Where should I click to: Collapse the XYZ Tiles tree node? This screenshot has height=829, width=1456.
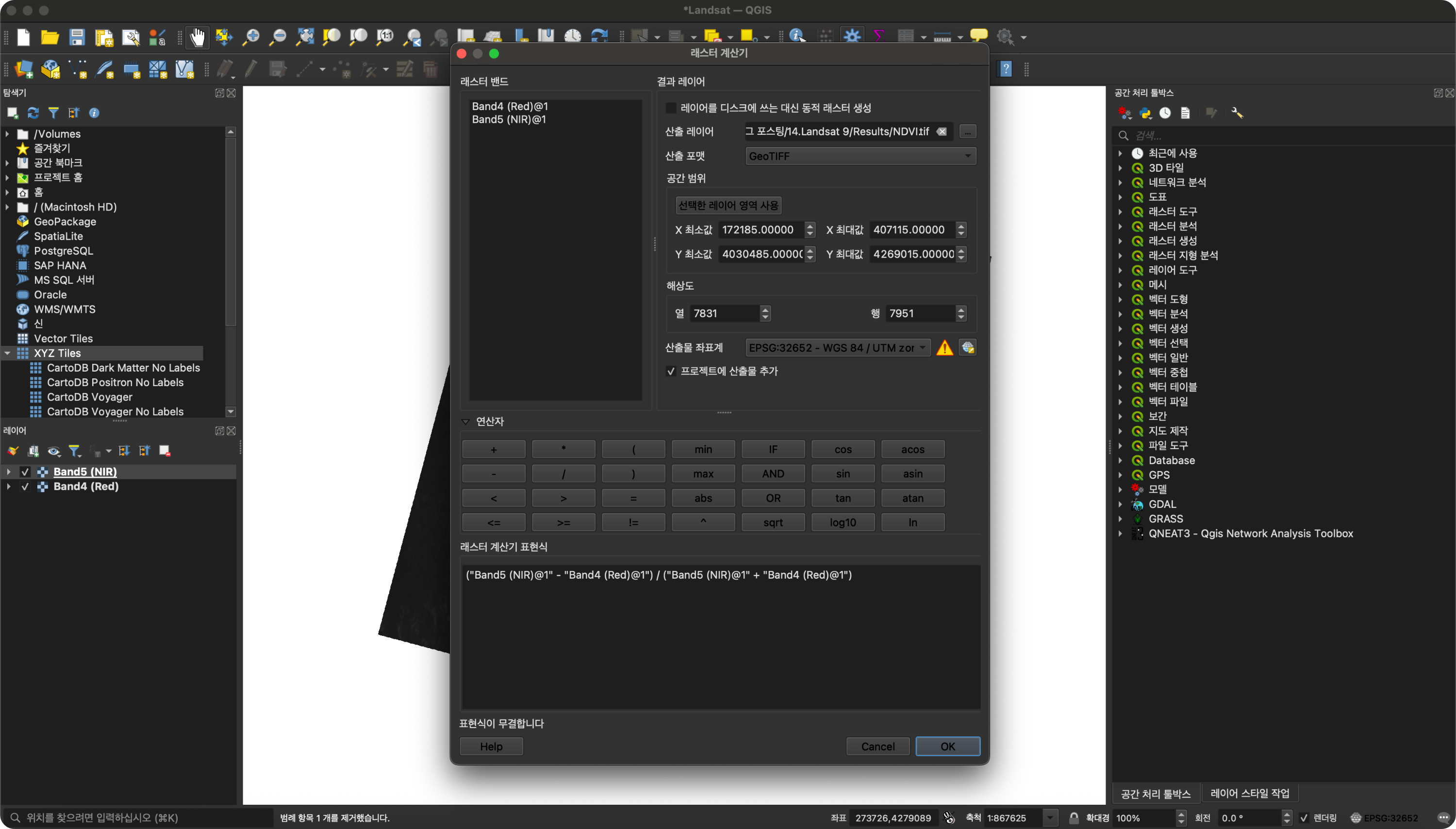tap(7, 353)
